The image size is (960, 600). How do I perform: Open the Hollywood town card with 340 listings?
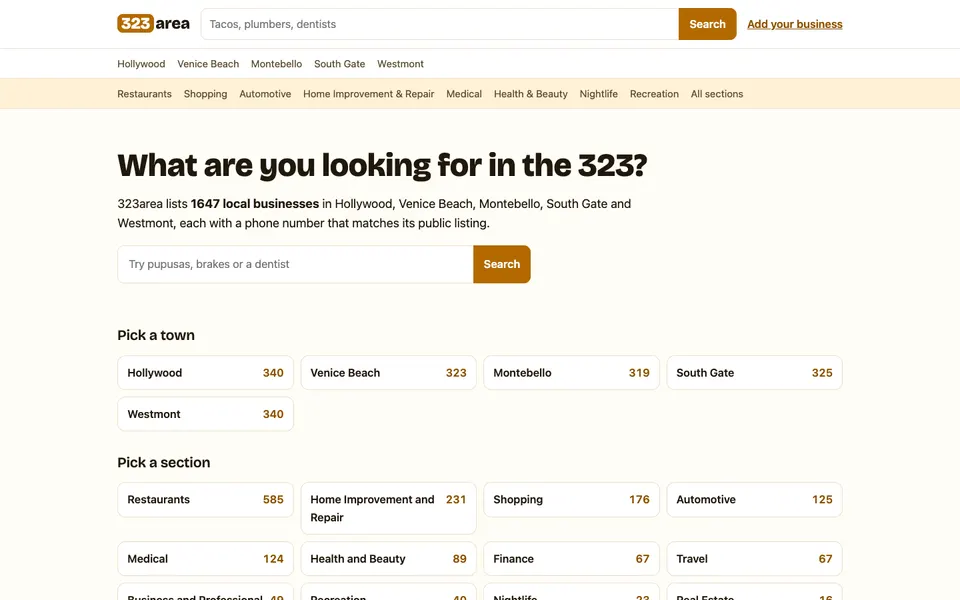click(206, 373)
